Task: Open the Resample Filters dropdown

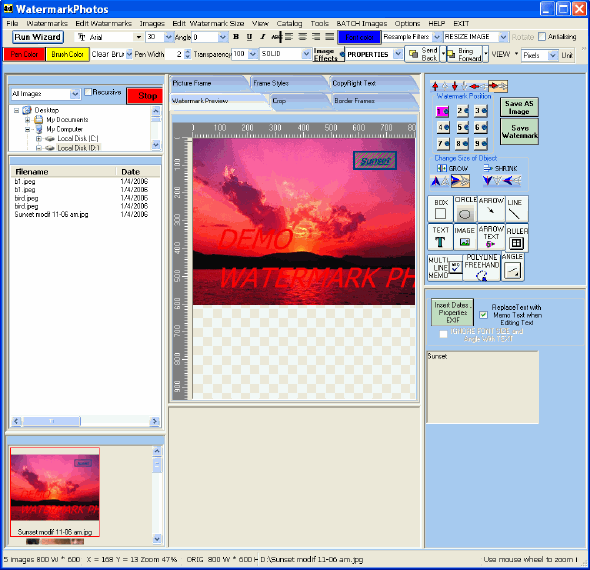Action: tap(437, 37)
